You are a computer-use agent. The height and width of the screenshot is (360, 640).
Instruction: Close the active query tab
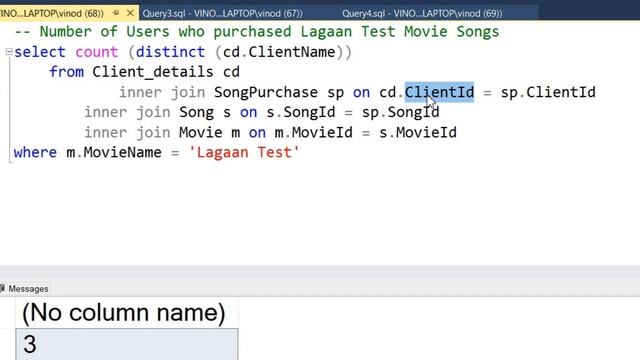[130, 13]
